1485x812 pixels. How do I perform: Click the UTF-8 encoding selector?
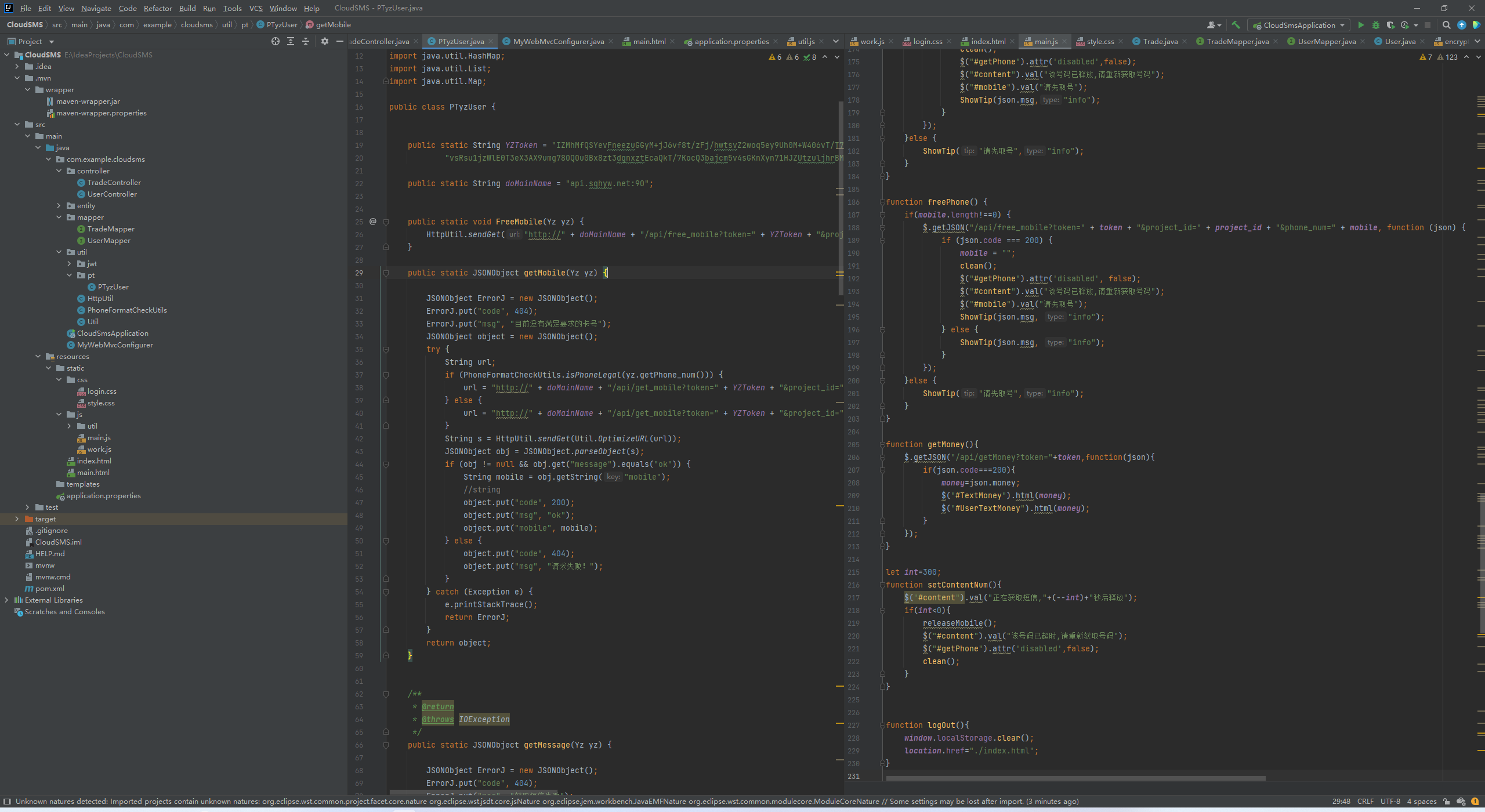[1390, 802]
